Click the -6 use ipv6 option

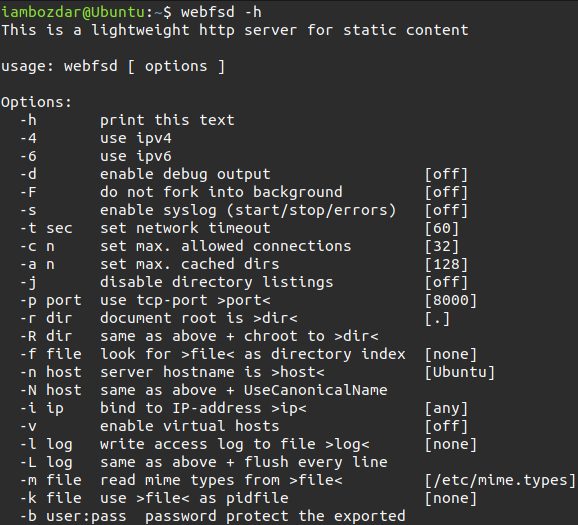96,156
